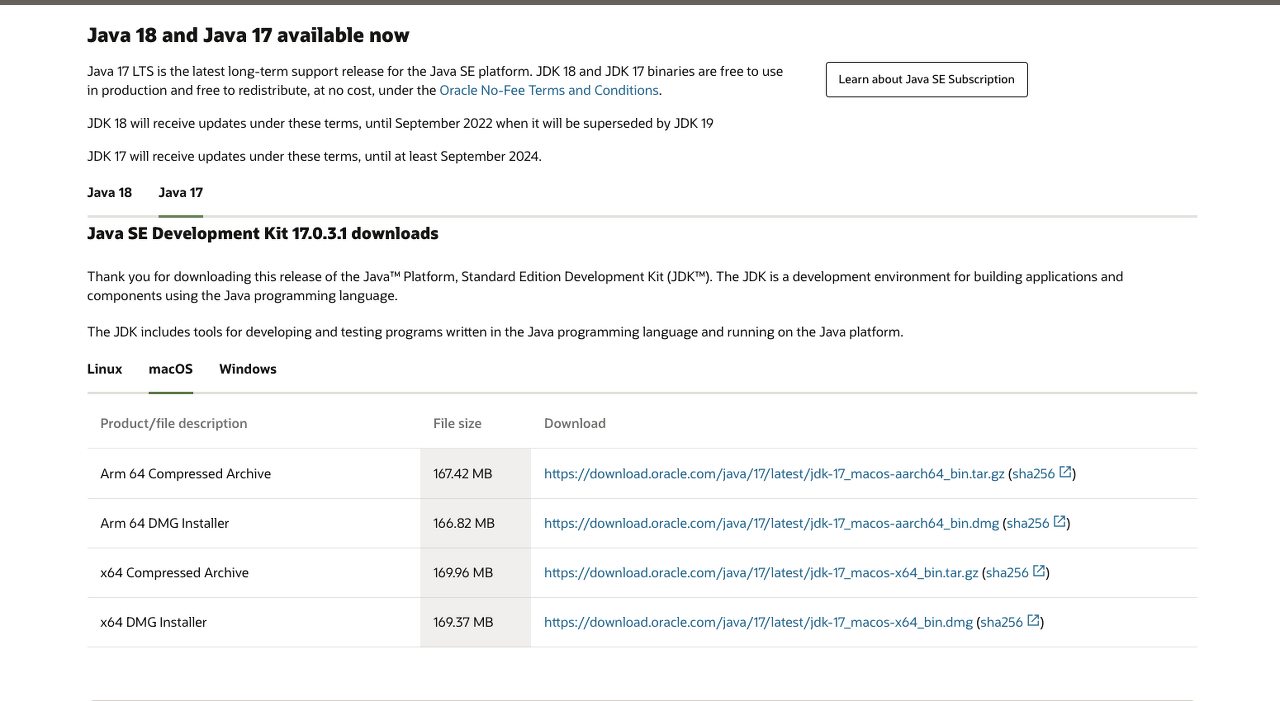Click the 169.96 MB file size cell

coord(475,573)
